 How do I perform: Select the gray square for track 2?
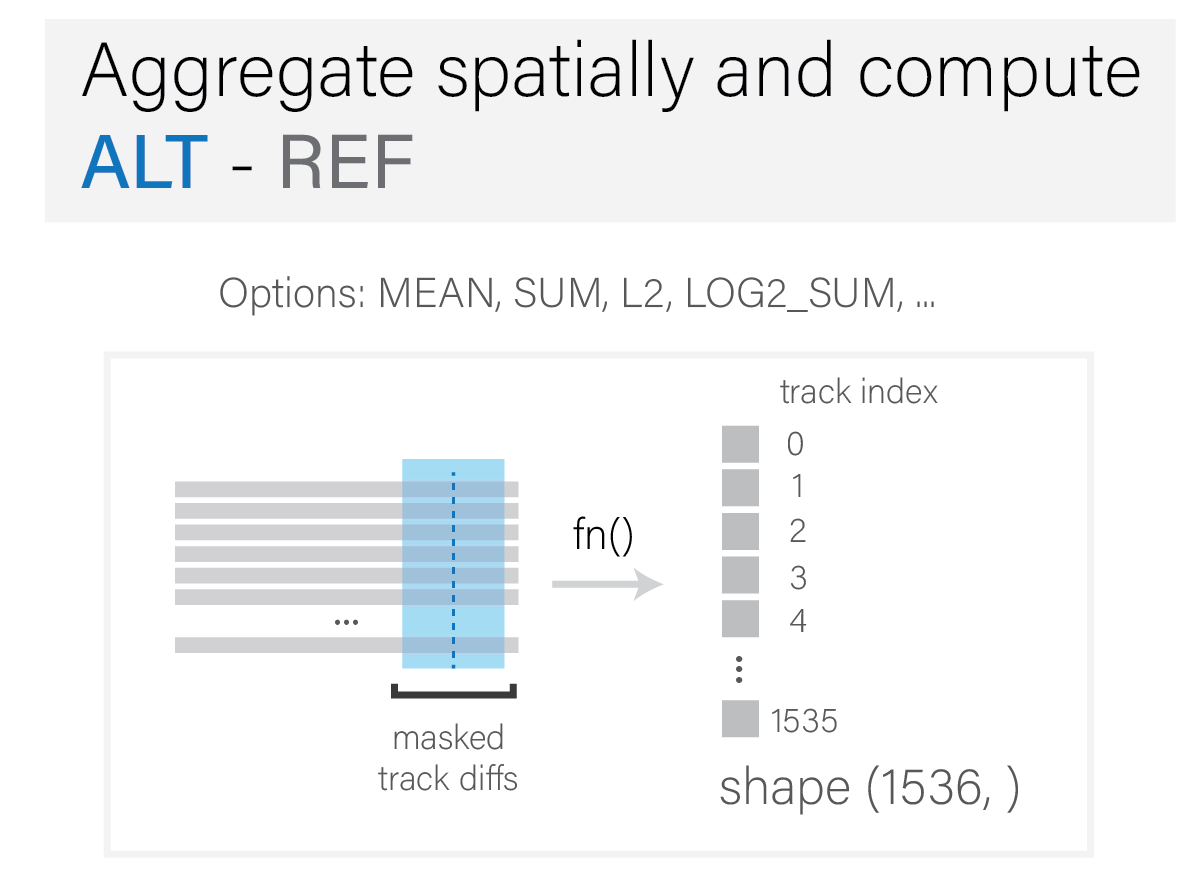click(740, 531)
